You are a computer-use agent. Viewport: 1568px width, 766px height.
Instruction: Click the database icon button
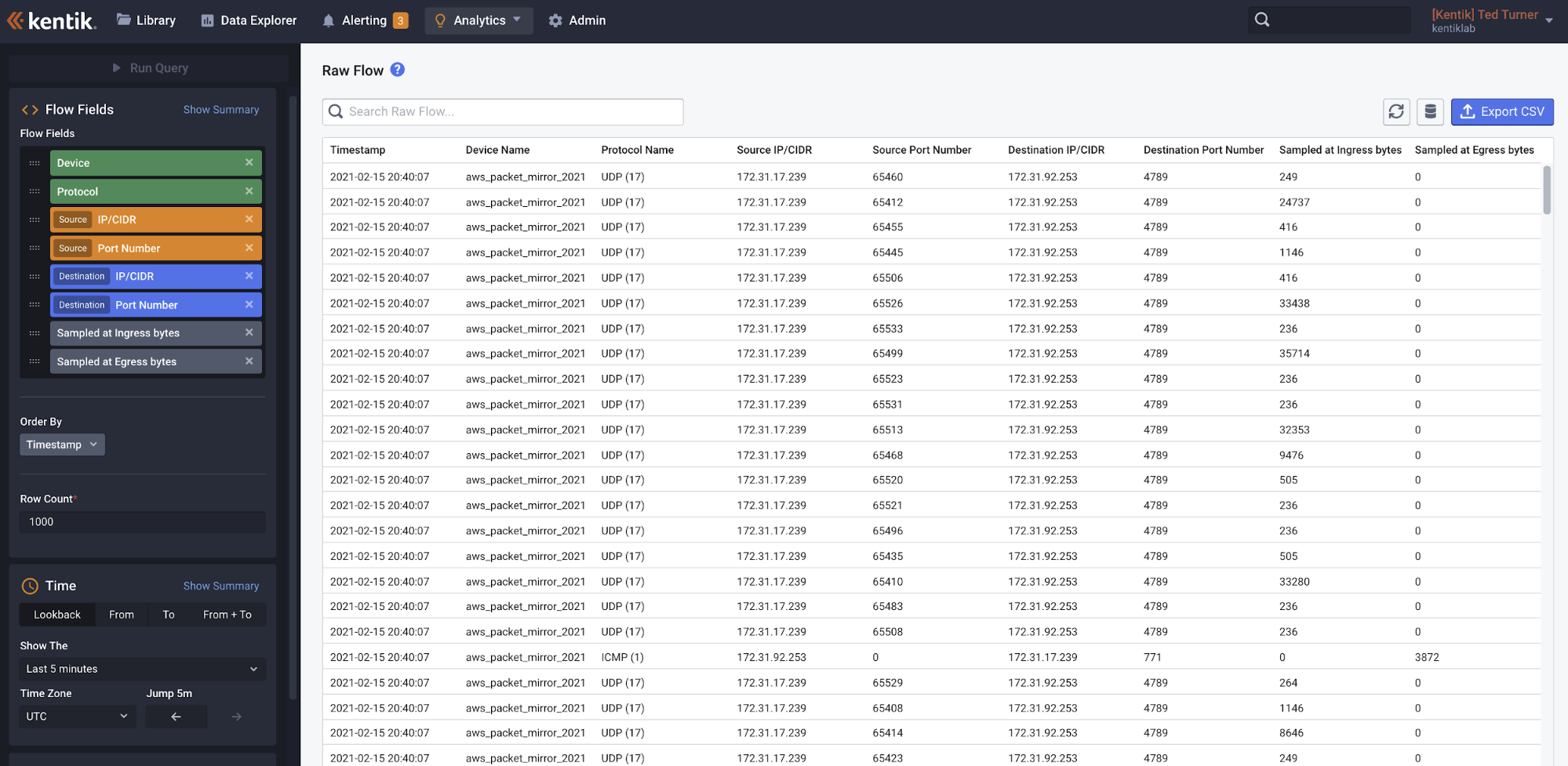(1430, 111)
